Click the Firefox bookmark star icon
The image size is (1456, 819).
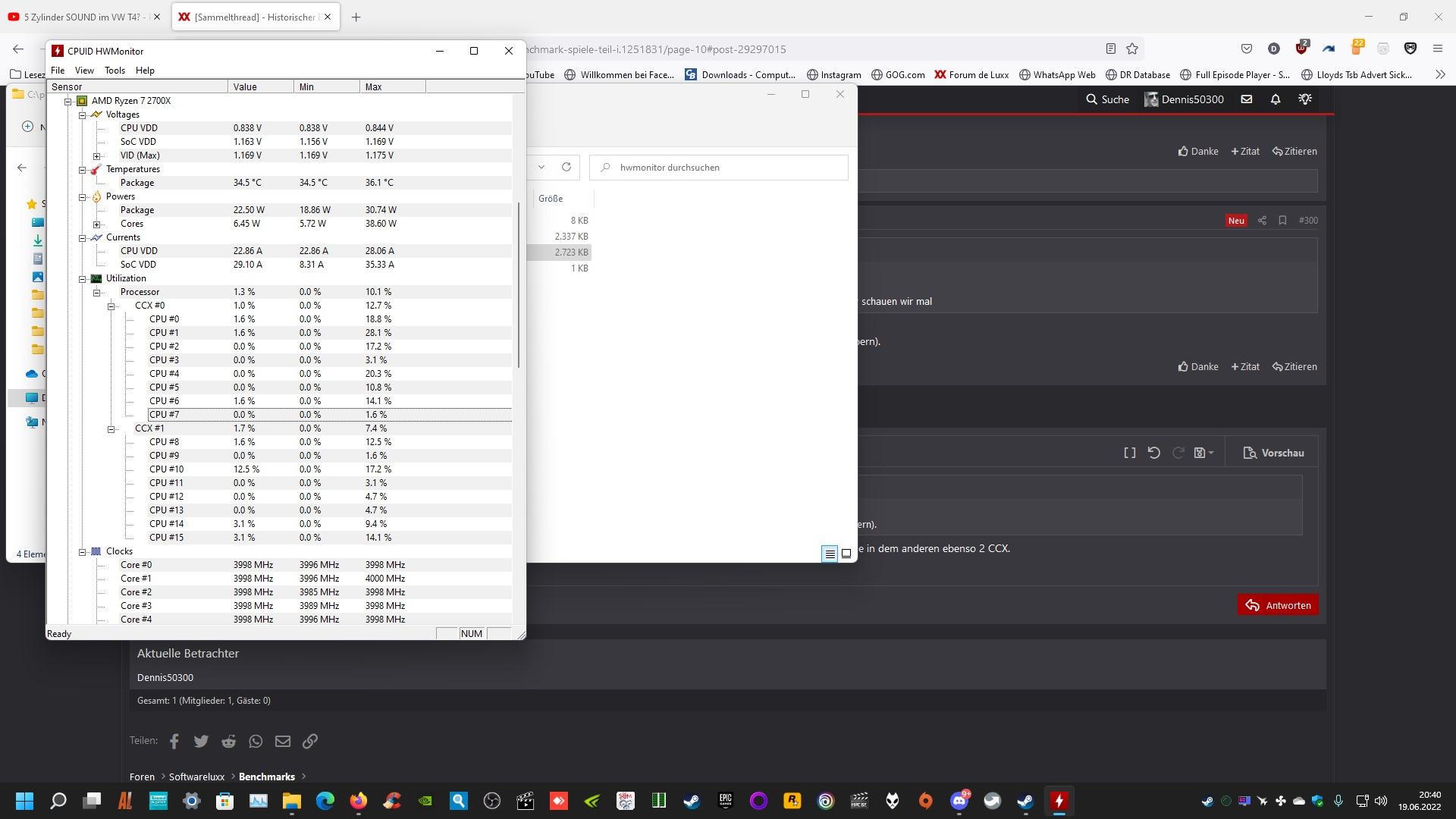click(x=1132, y=49)
